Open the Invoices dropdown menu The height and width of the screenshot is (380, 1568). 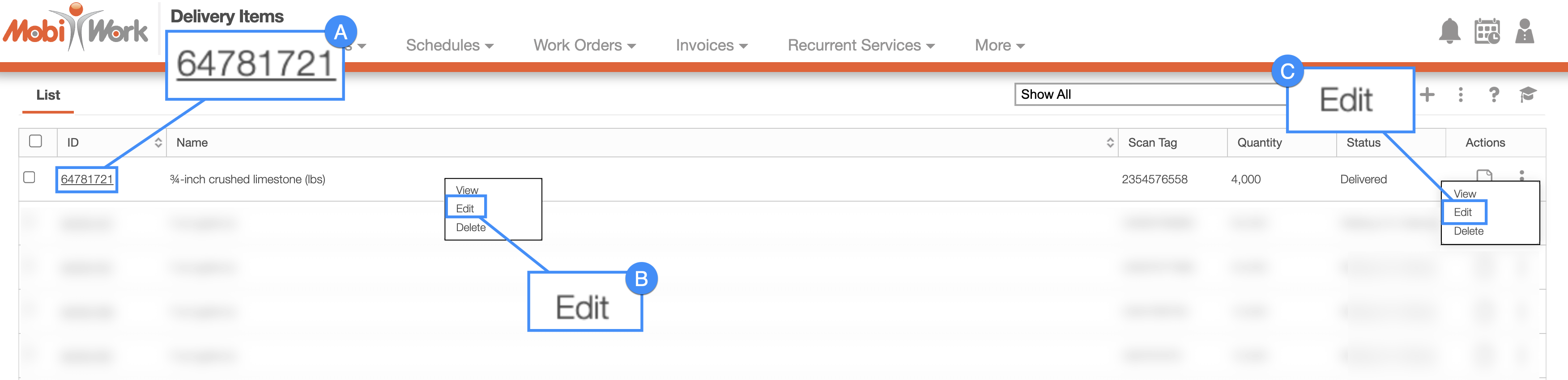point(712,45)
